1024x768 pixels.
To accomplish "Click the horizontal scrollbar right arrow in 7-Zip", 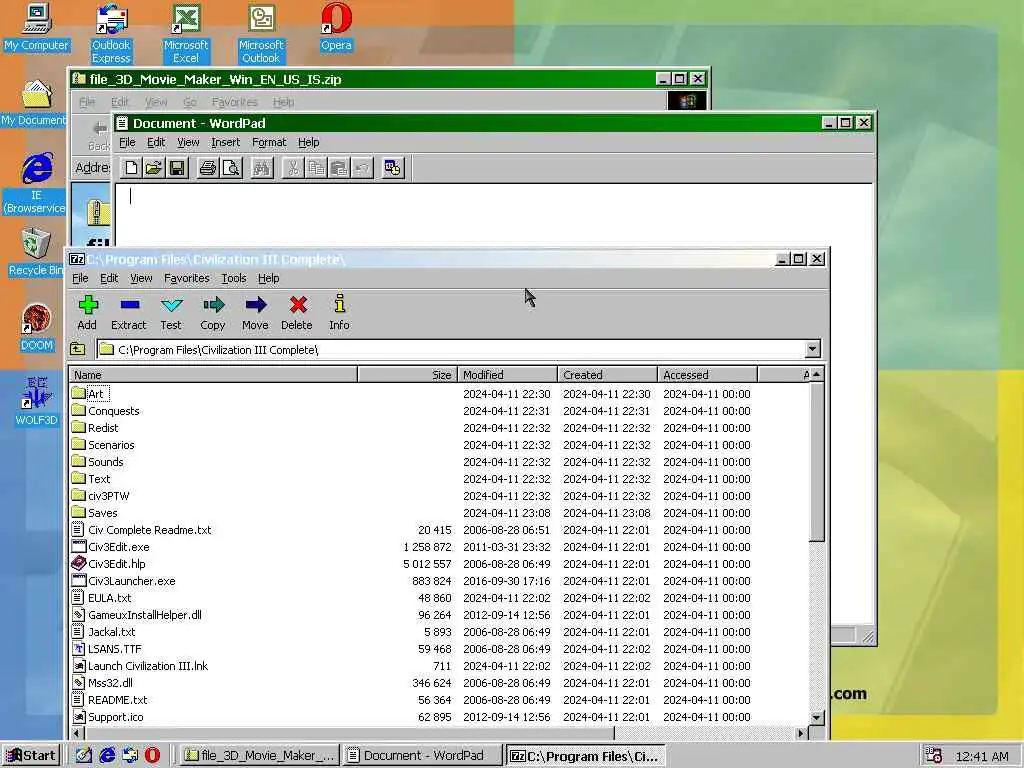I will [801, 733].
